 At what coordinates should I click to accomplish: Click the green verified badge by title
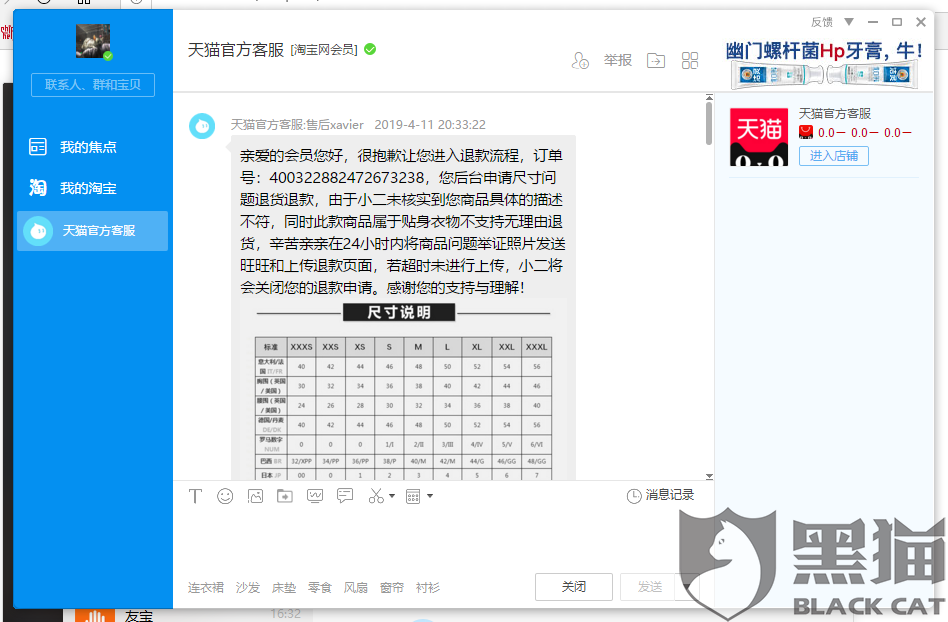(x=370, y=49)
